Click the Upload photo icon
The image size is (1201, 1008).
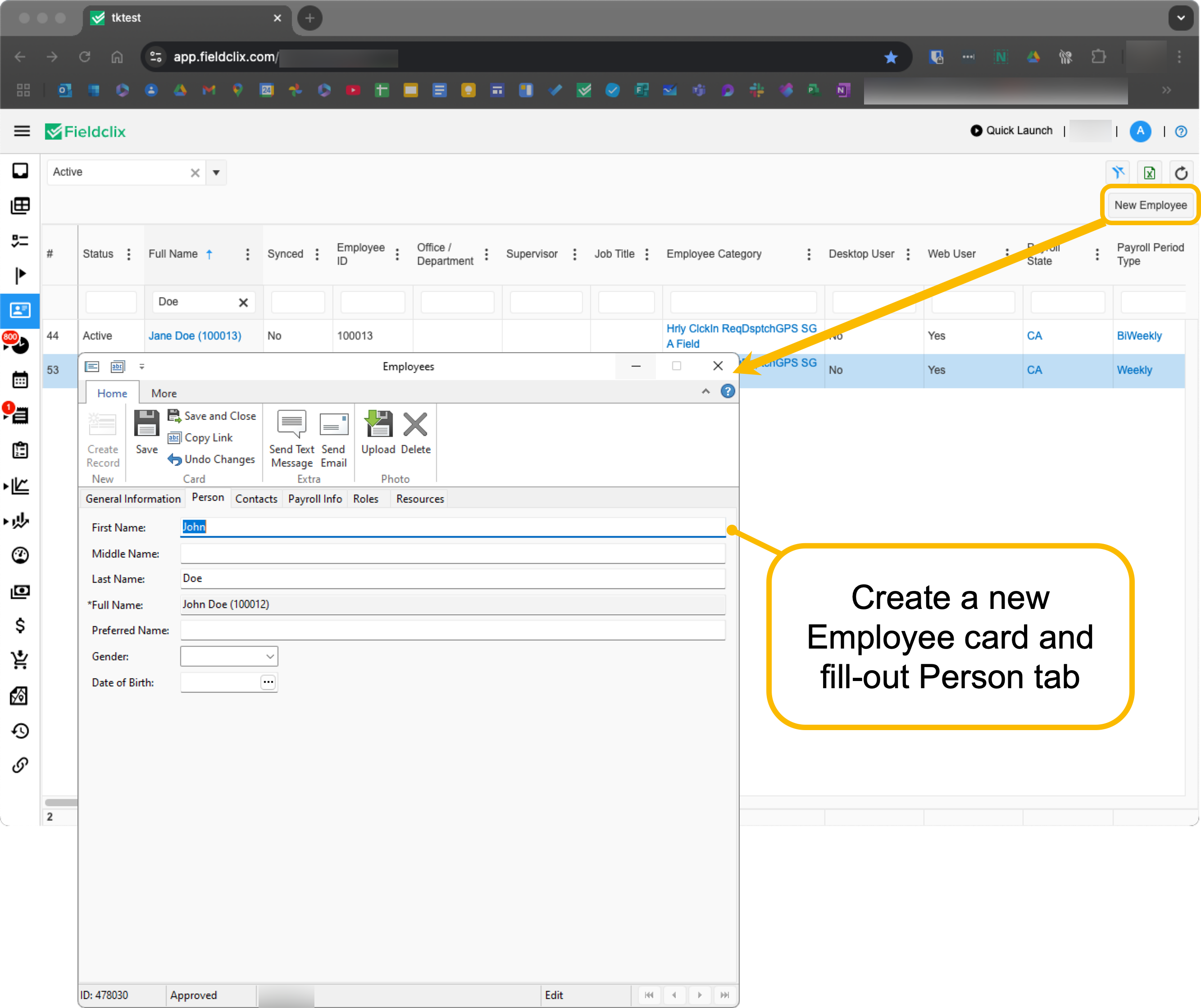click(x=378, y=431)
